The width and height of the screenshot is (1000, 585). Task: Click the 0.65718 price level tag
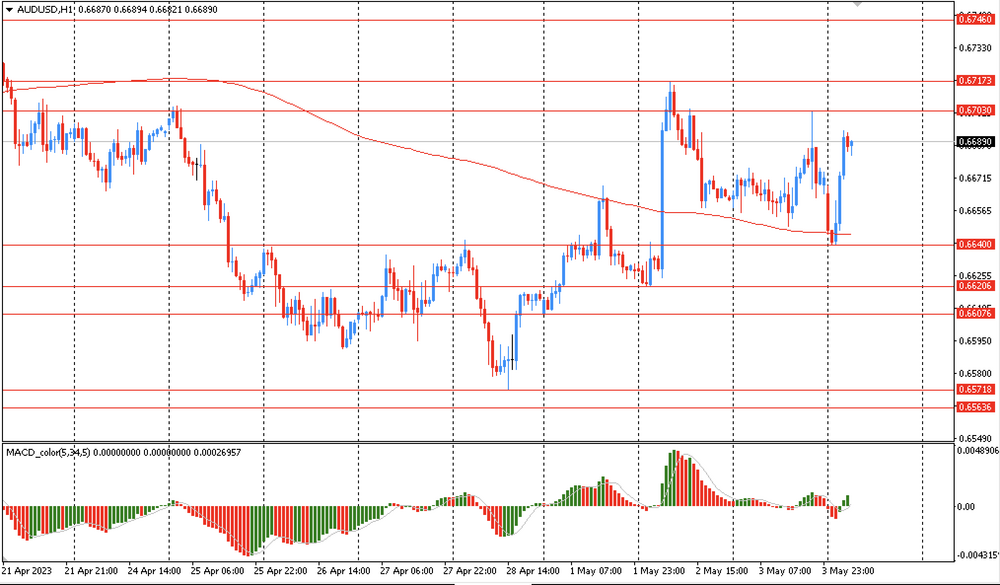tap(975, 389)
